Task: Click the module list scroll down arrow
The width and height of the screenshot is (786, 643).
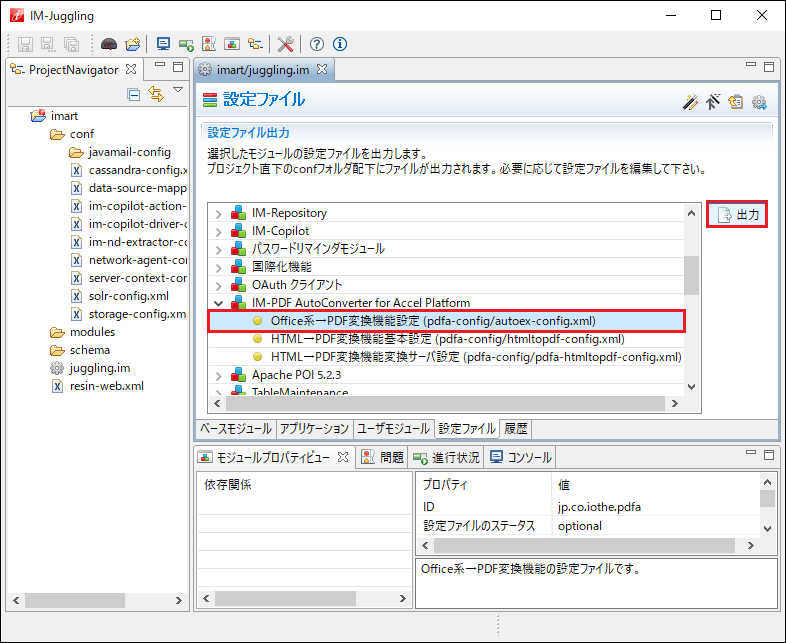Action: pos(691,386)
